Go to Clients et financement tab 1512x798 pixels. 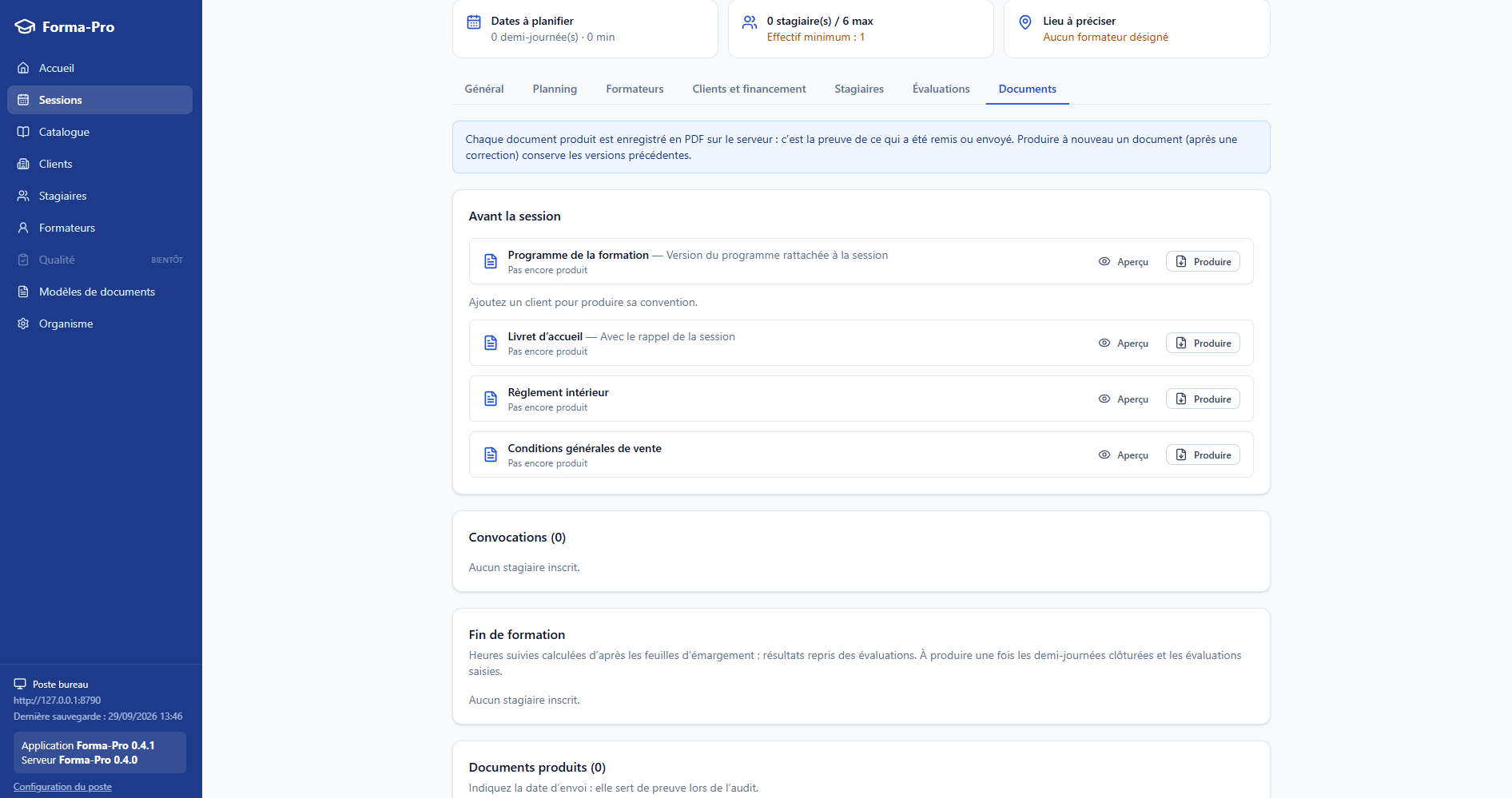coord(749,89)
